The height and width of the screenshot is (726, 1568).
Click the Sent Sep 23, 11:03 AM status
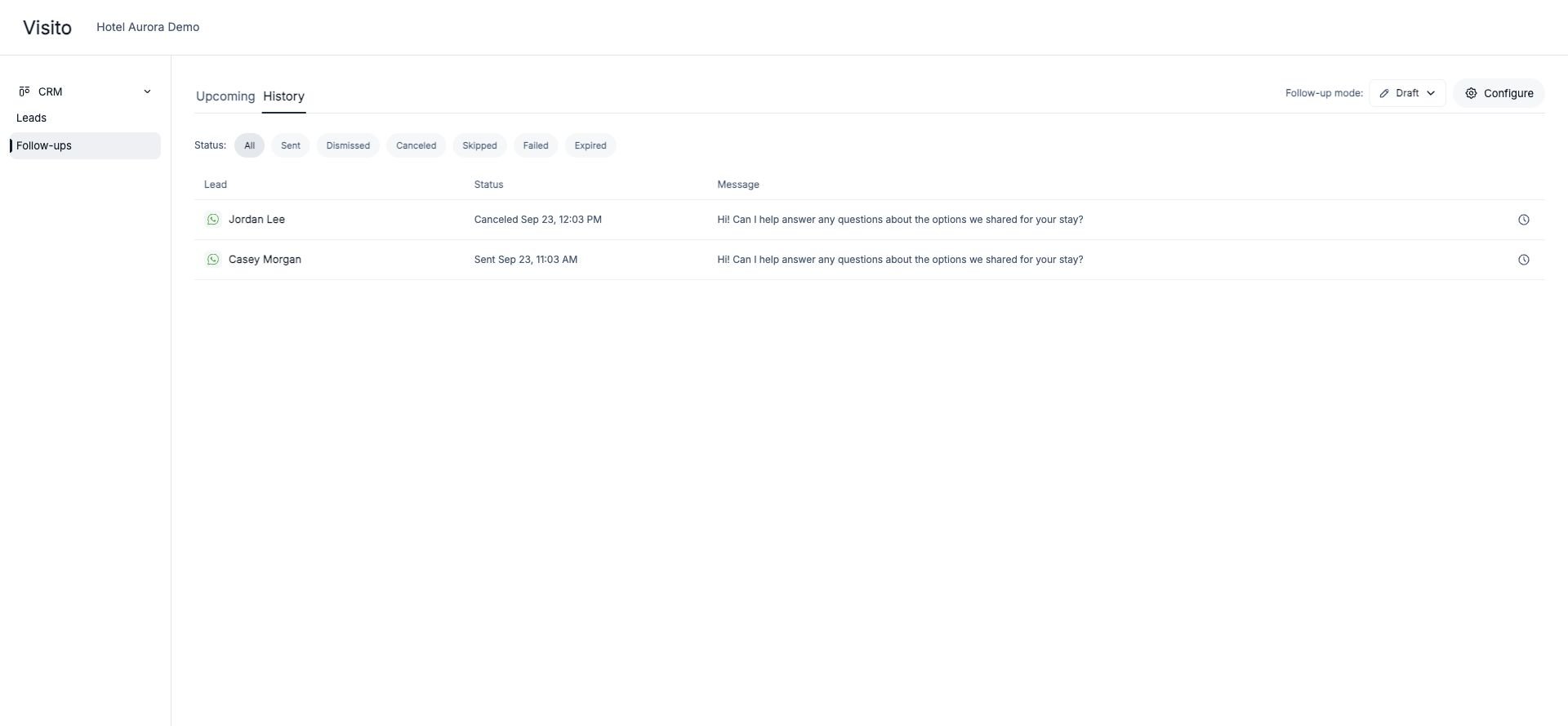(526, 260)
